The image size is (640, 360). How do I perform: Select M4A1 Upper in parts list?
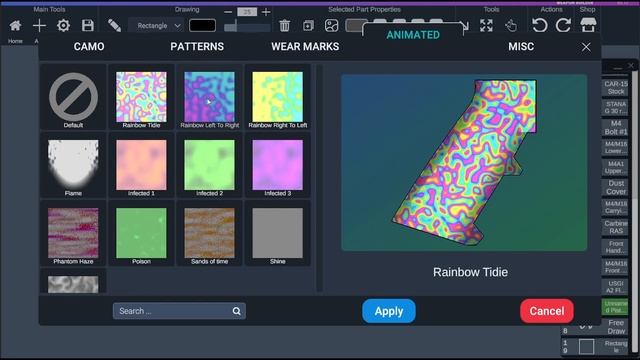[616, 167]
